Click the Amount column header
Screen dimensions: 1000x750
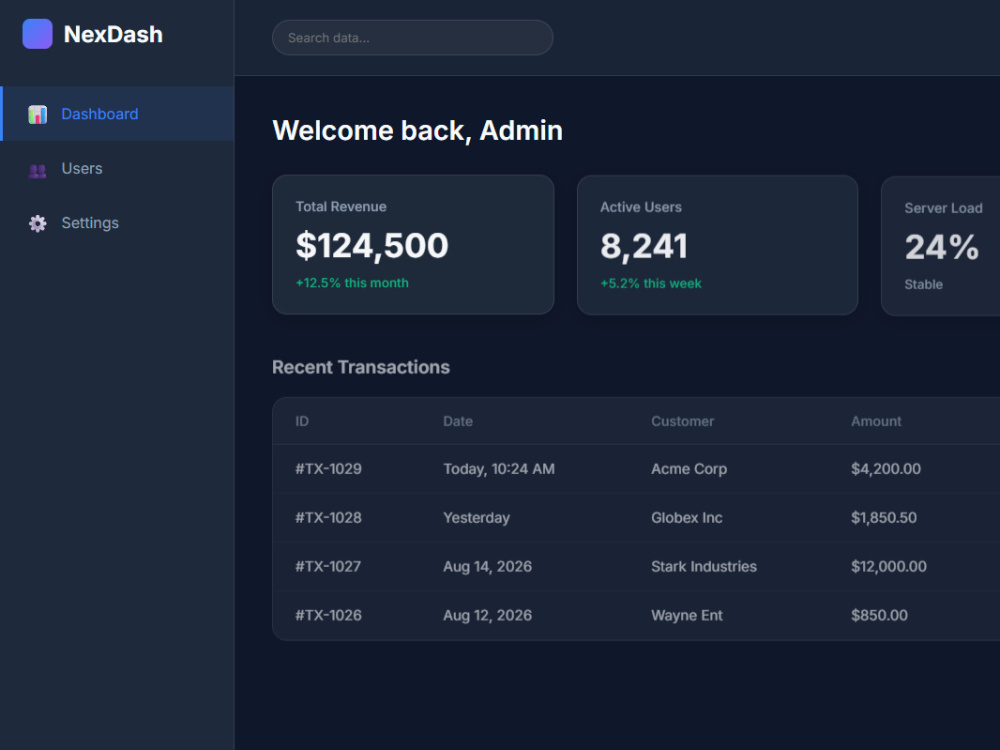pyautogui.click(x=876, y=421)
